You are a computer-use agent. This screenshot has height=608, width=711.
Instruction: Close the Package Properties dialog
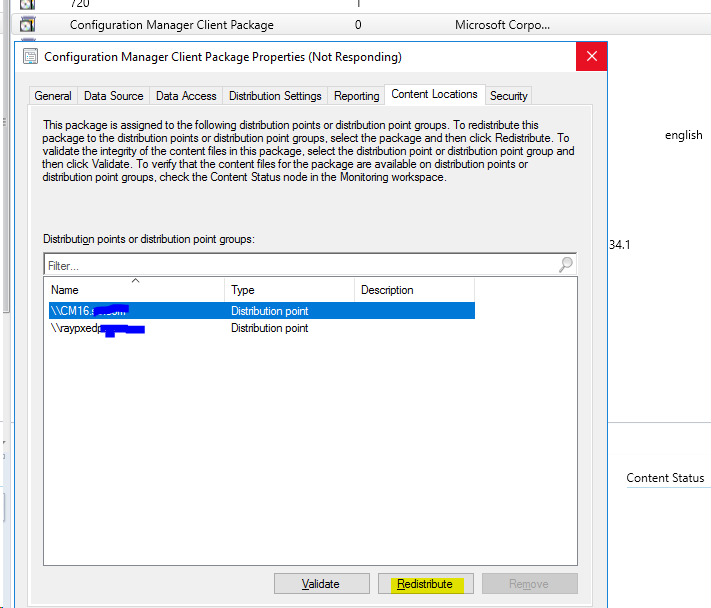coord(591,56)
